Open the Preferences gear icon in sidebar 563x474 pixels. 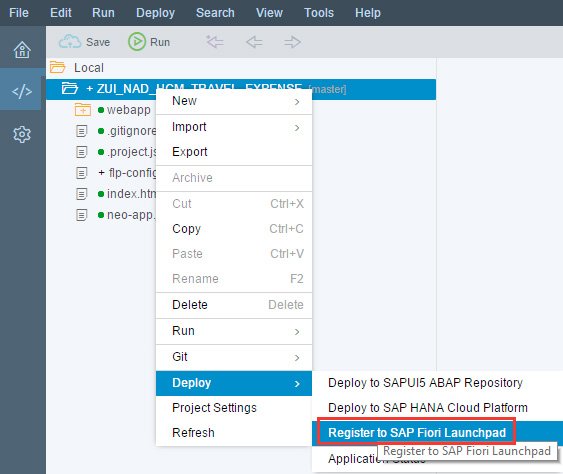[x=22, y=135]
